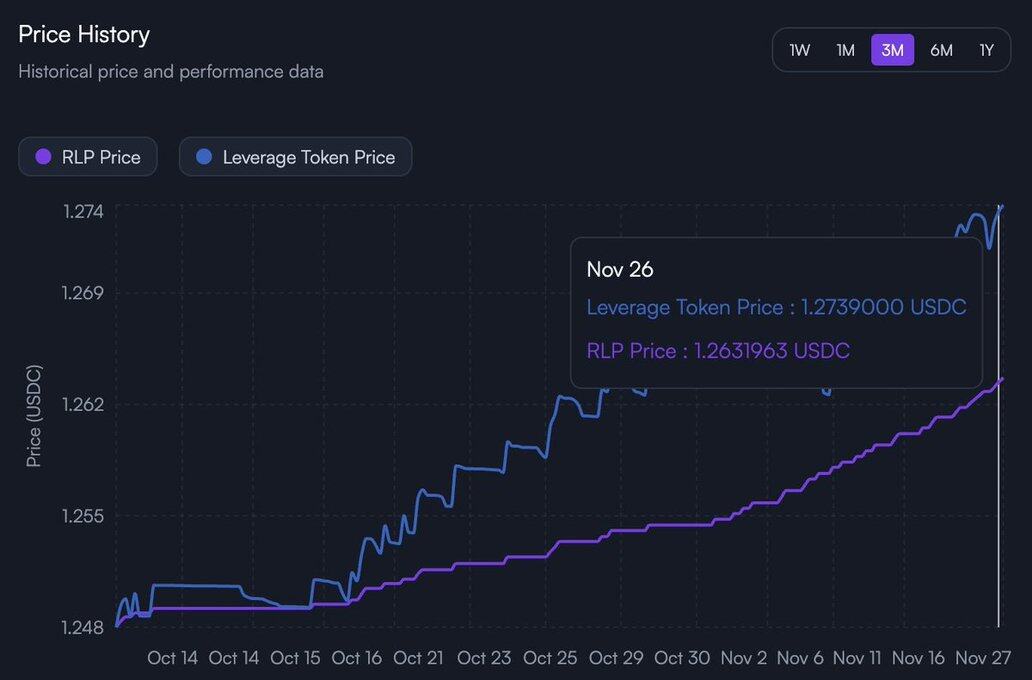This screenshot has width=1032, height=680.
Task: Click the purple RLP Price legend dot
Action: 43,157
